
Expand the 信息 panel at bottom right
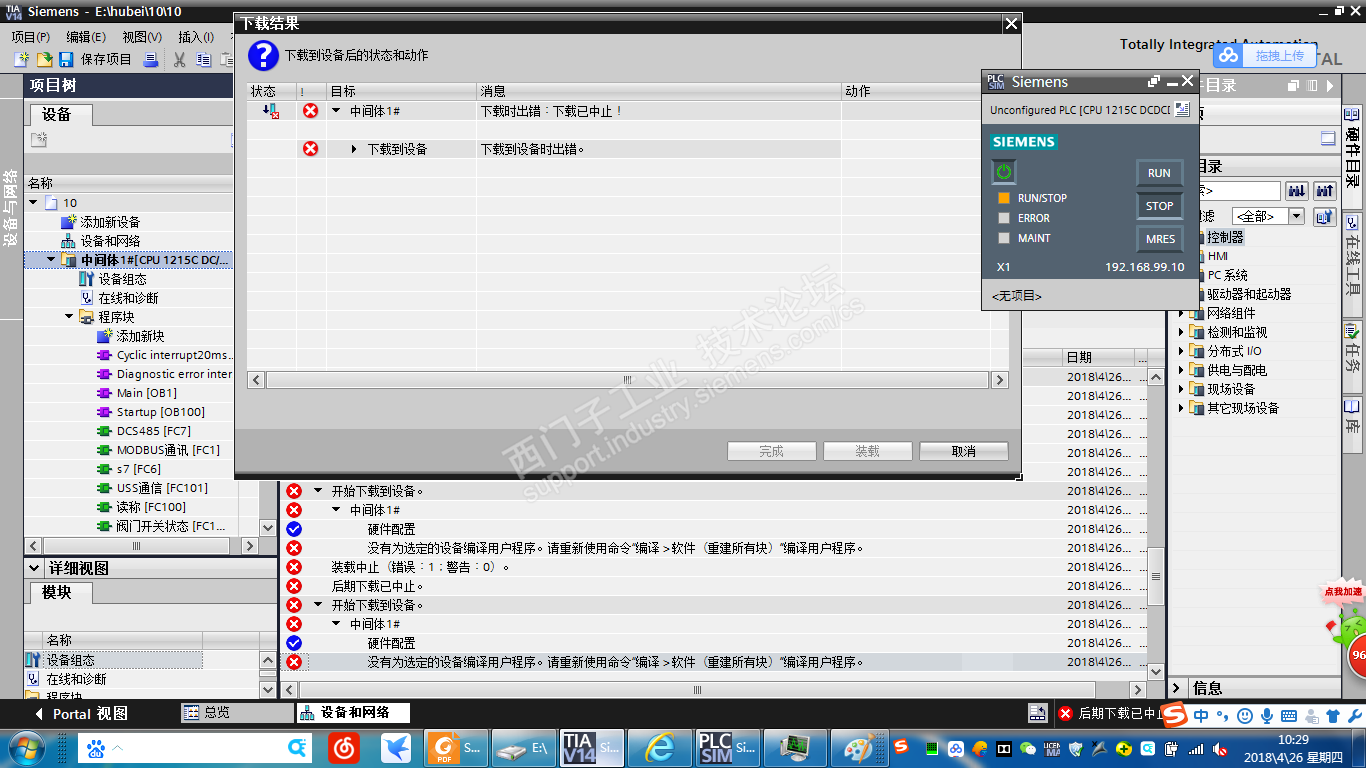point(1177,688)
